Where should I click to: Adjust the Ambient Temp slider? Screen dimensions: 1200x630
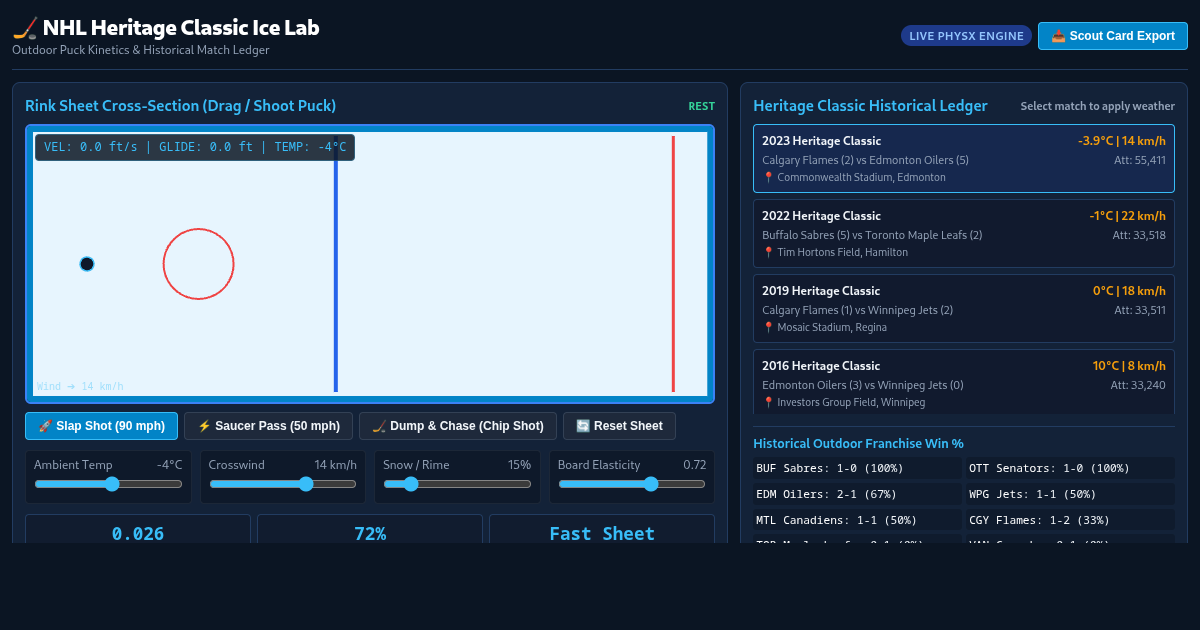(x=108, y=484)
